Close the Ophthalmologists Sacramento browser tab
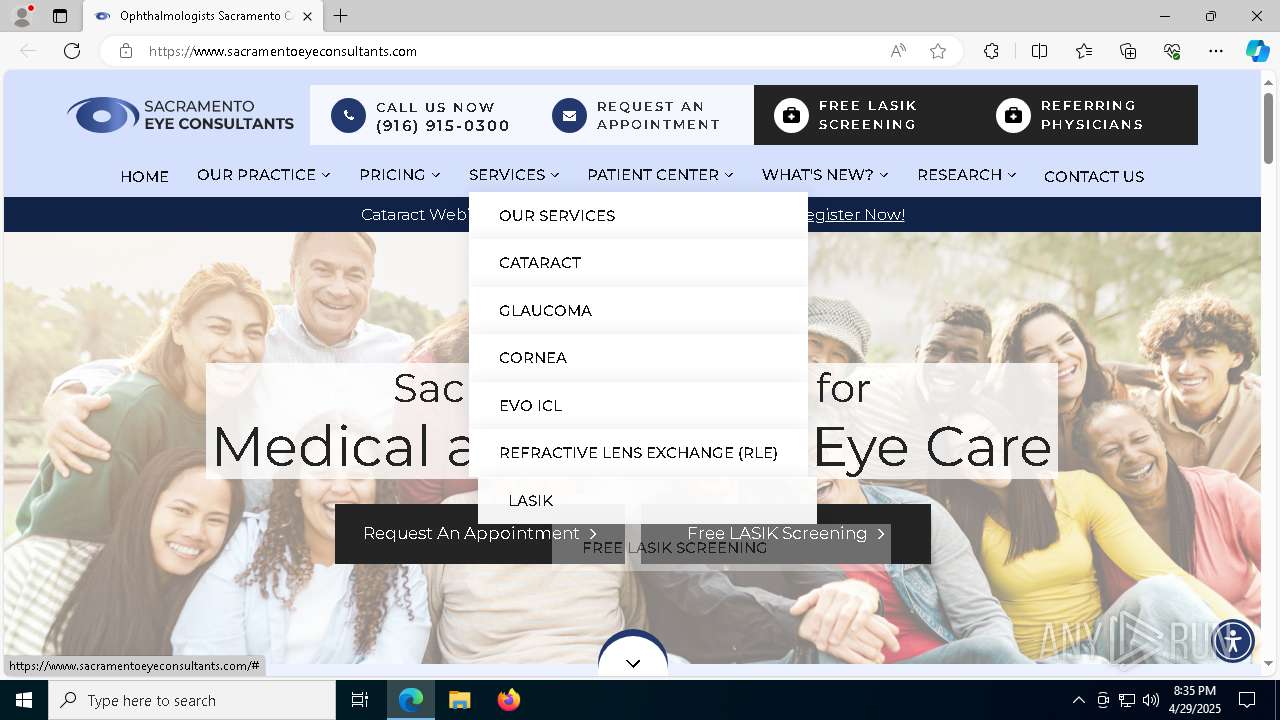The image size is (1280, 720). [x=308, y=16]
